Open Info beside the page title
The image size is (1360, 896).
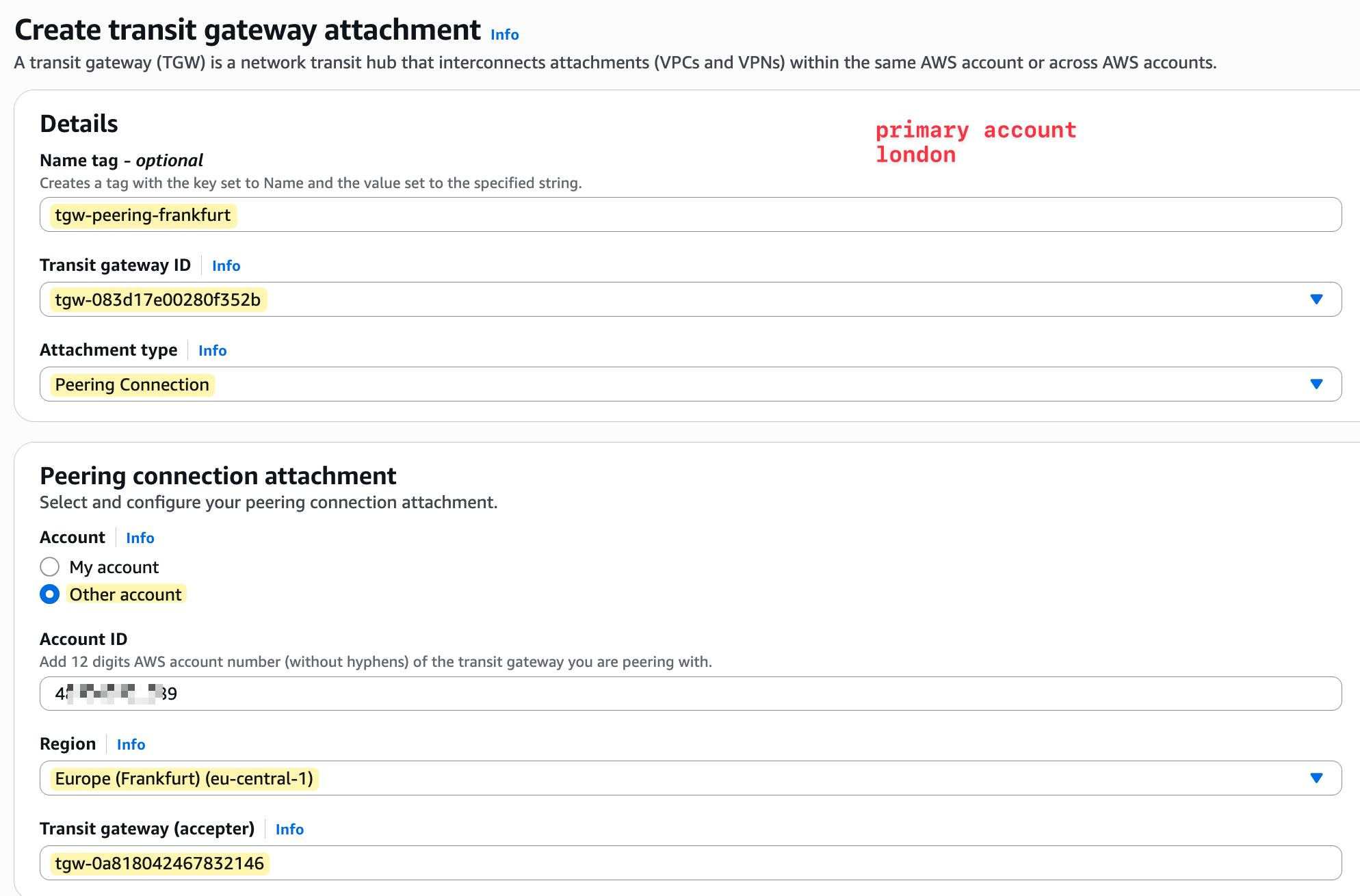tap(505, 34)
